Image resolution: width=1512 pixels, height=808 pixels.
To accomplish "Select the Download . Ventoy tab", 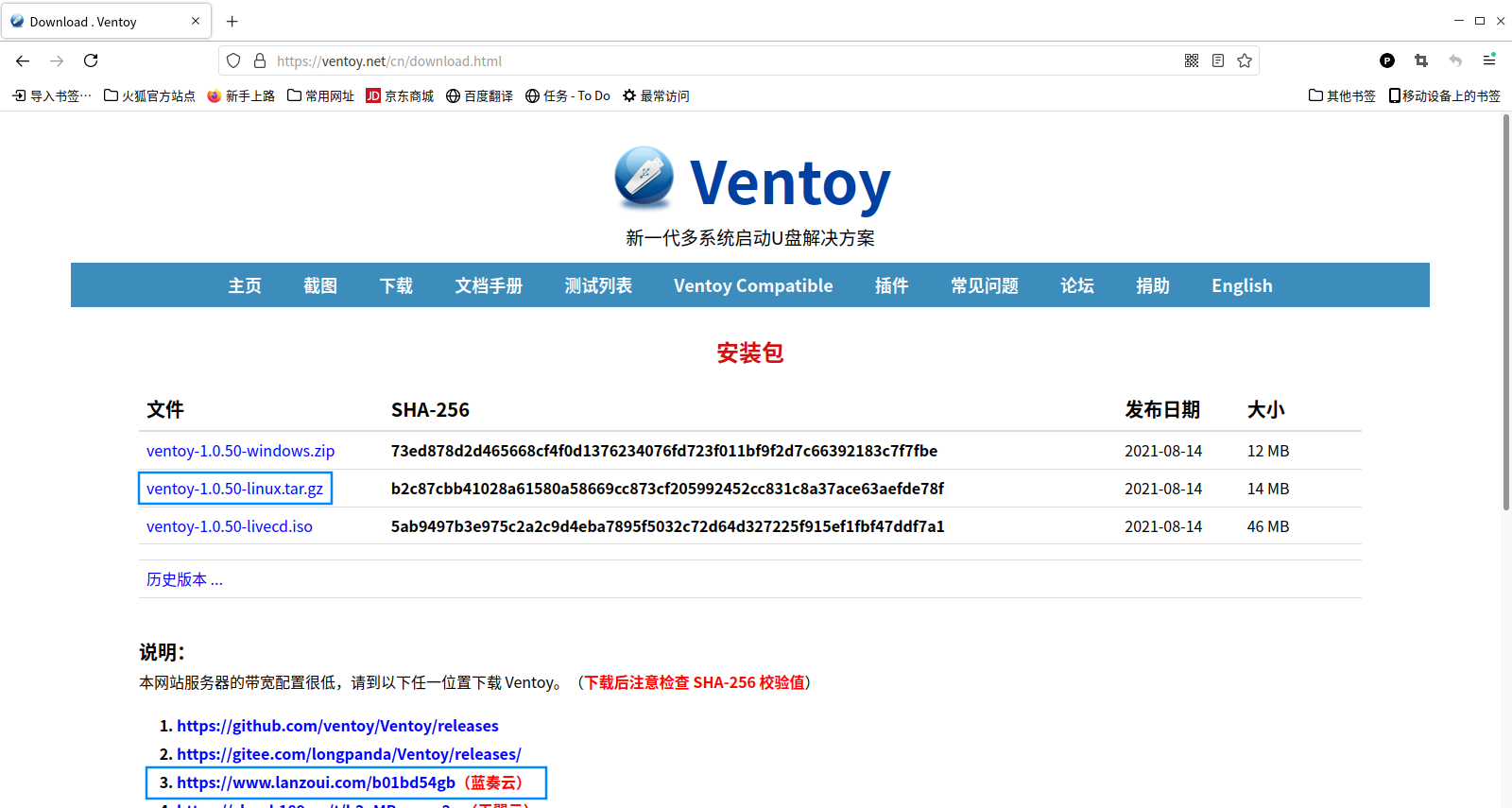I will click(106, 21).
